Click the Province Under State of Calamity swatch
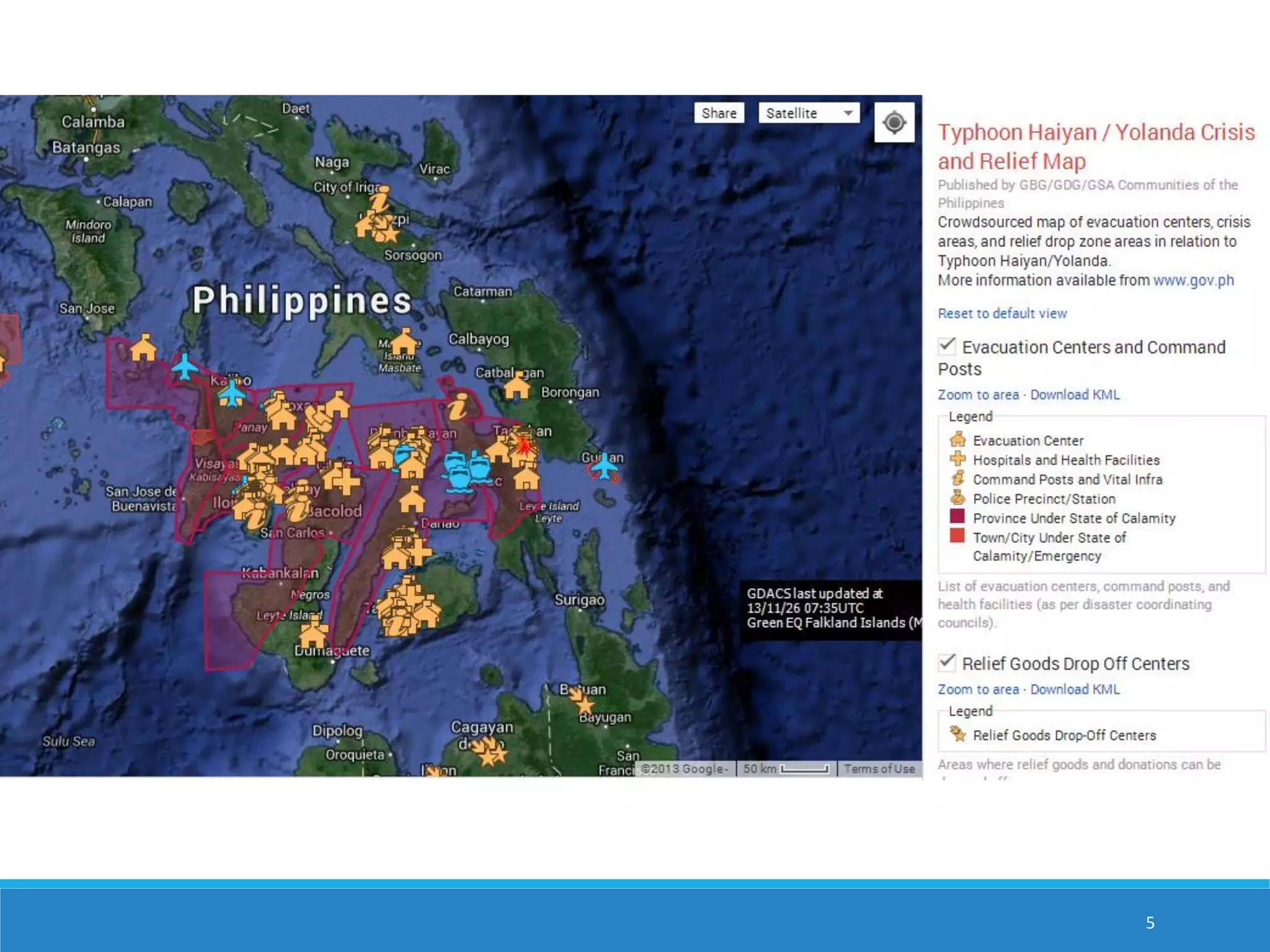The image size is (1270, 952). point(957,517)
